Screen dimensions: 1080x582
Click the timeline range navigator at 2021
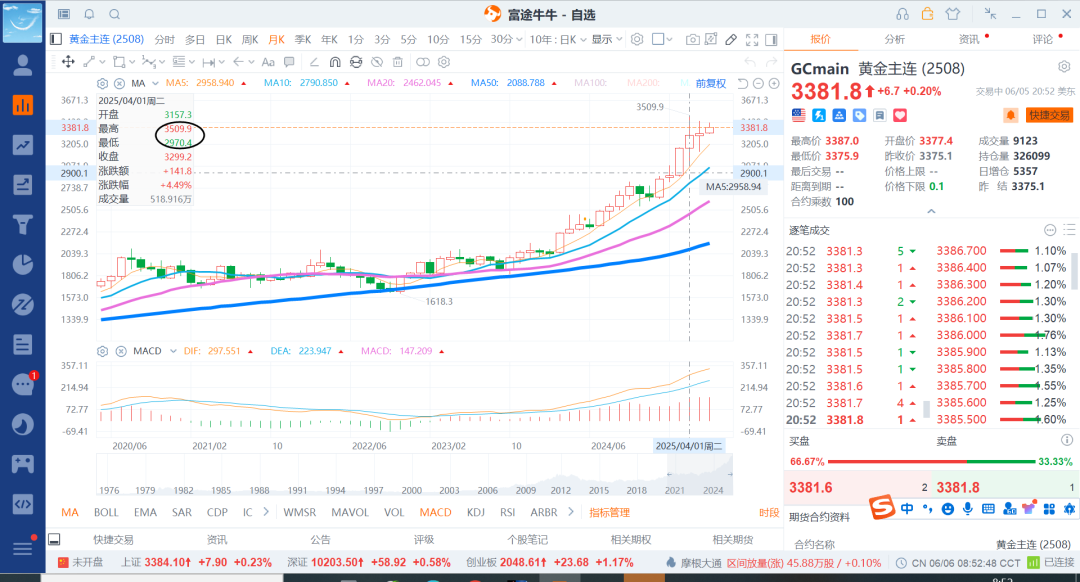[x=676, y=490]
